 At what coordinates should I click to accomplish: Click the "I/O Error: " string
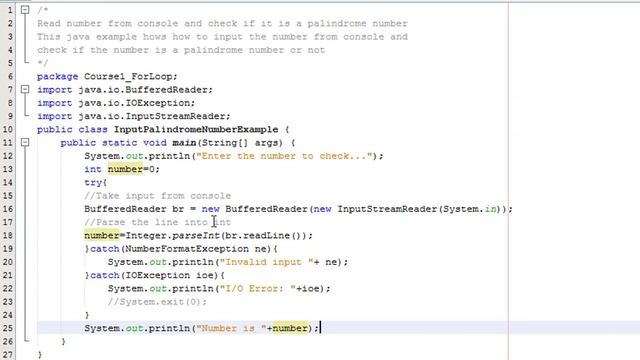click(258, 289)
